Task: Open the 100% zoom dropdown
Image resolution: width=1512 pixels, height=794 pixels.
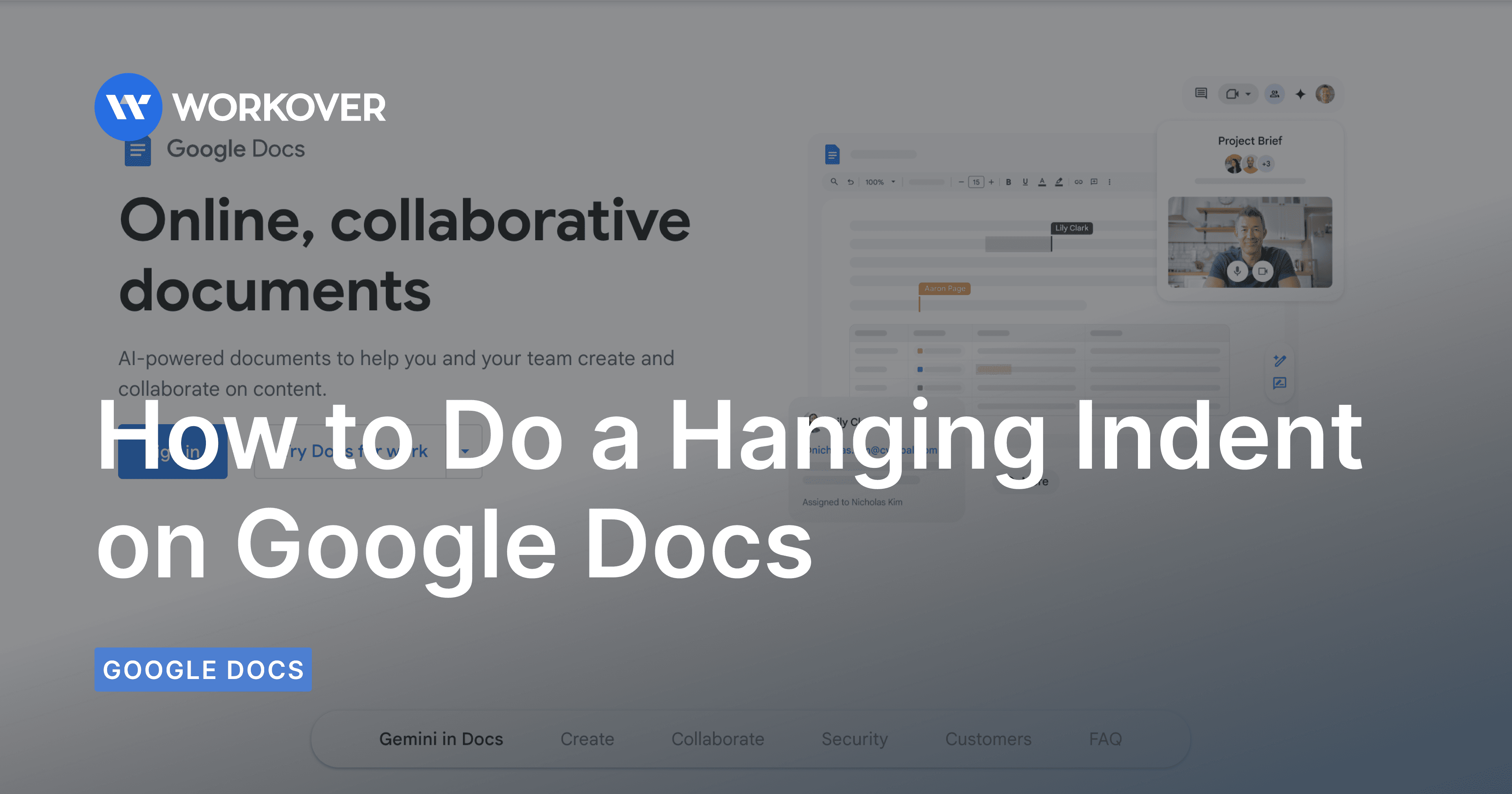Action: click(880, 182)
